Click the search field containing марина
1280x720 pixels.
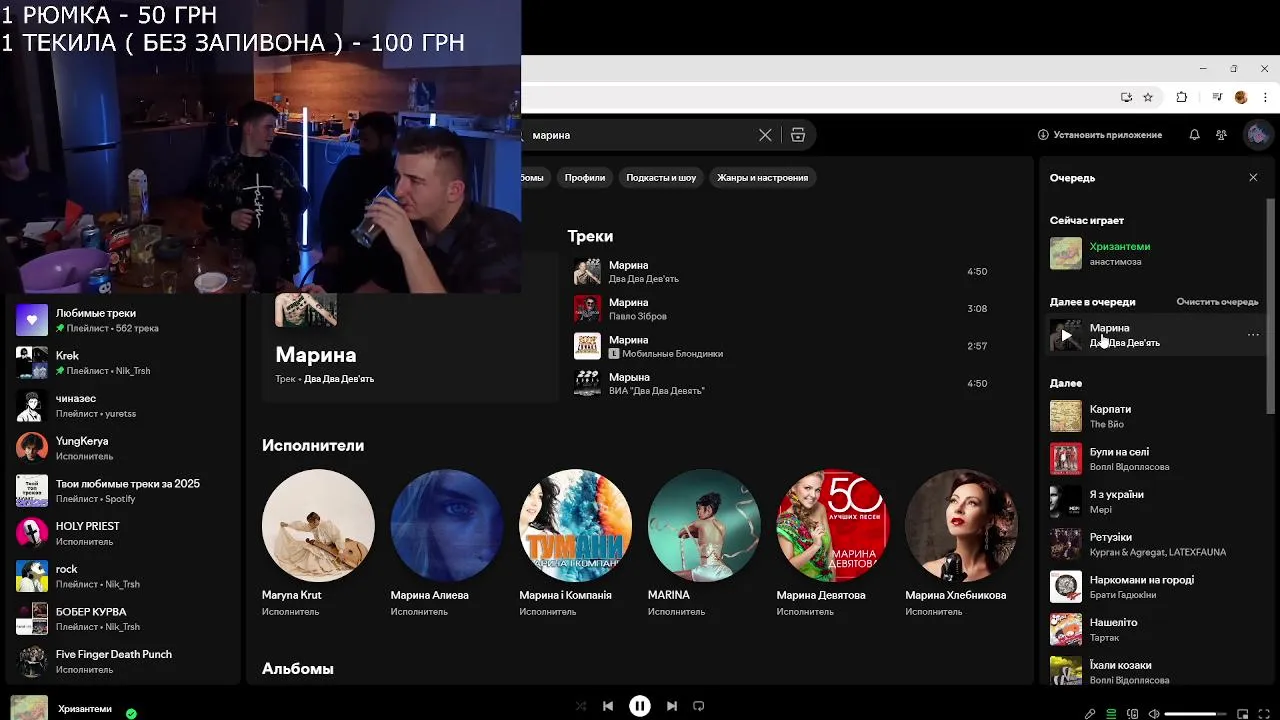point(640,135)
